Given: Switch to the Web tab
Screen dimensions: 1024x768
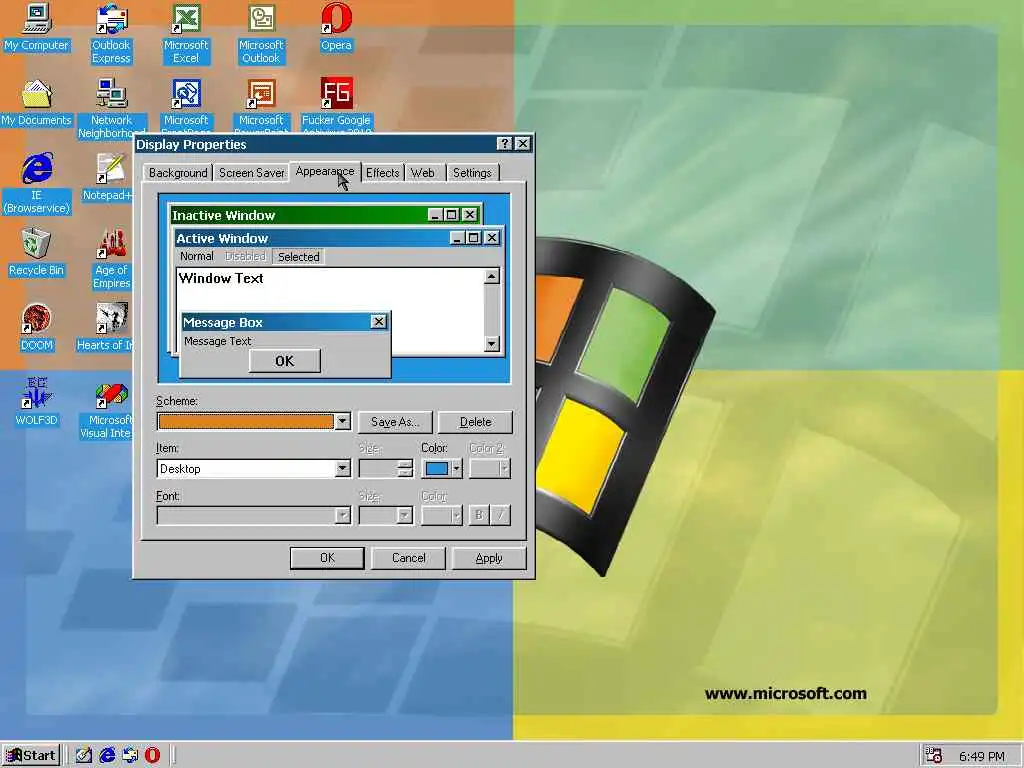Looking at the screenshot, I should click(423, 172).
